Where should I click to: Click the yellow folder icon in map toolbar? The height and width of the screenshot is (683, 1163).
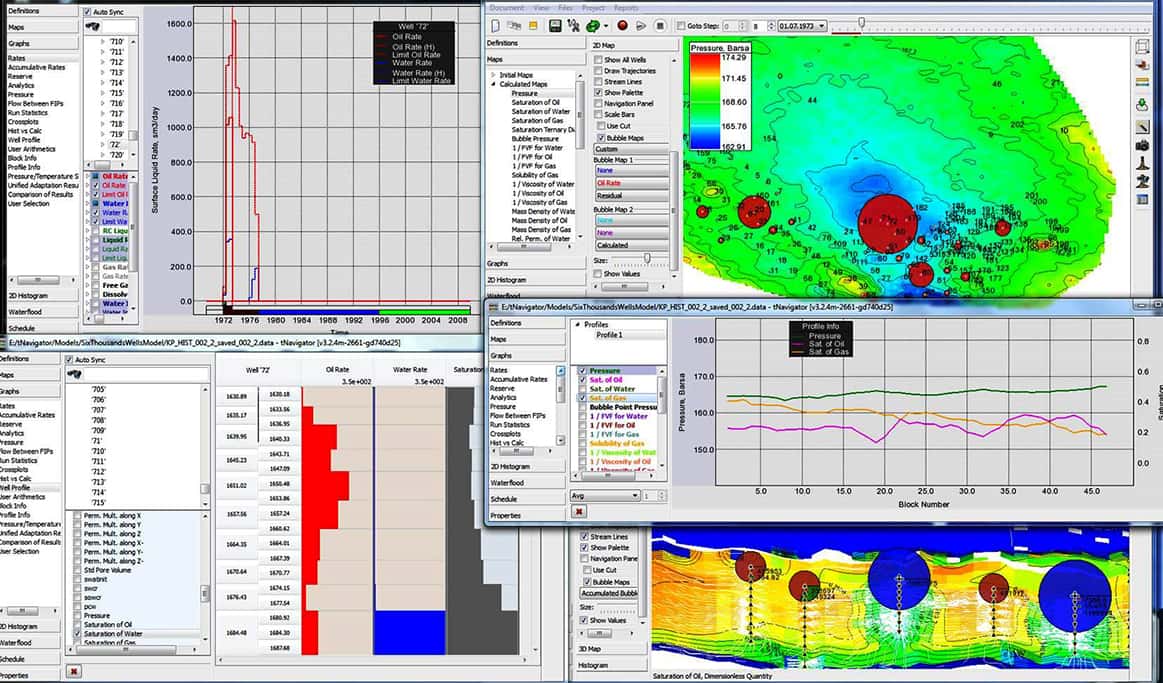click(533, 26)
